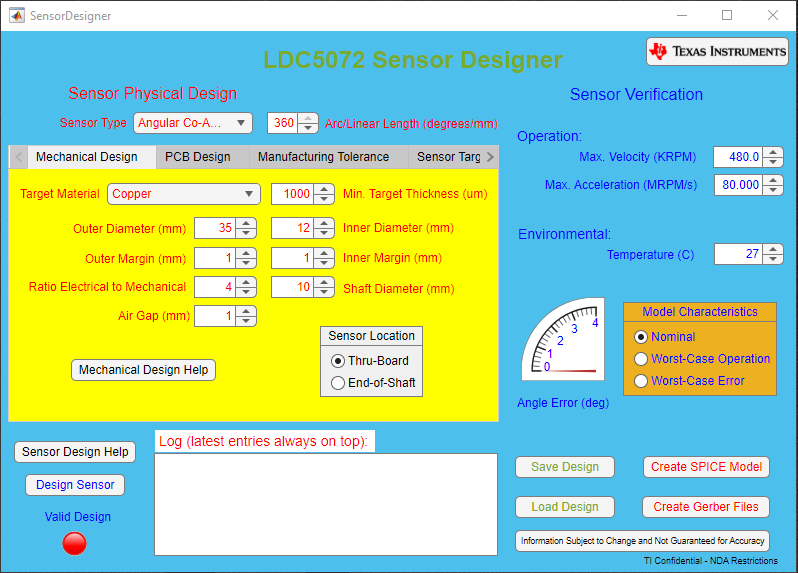Open the Target Material dropdown
The height and width of the screenshot is (573, 798).
(184, 194)
